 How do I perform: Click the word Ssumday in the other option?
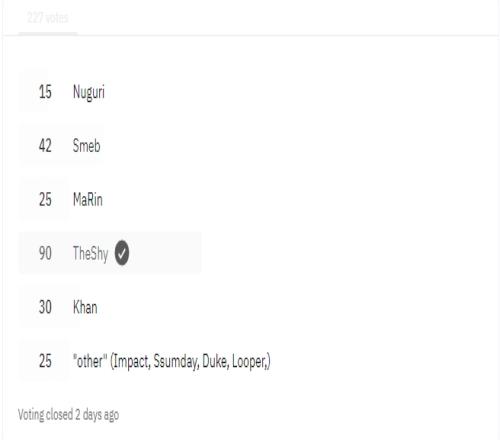(x=176, y=361)
